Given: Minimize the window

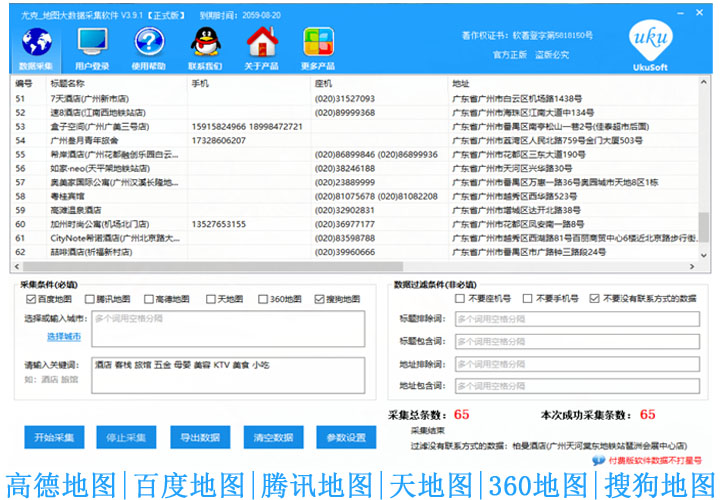Looking at the screenshot, I should pos(681,13).
